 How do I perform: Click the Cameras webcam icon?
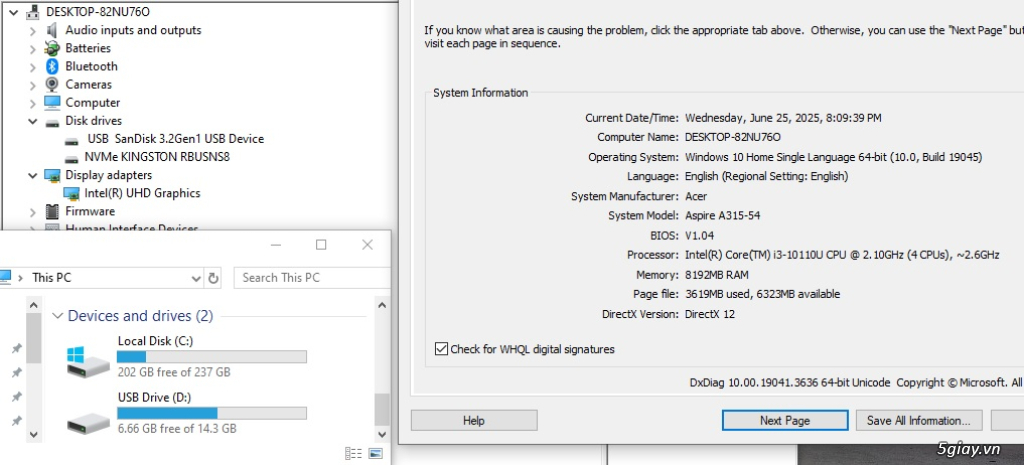[x=52, y=84]
